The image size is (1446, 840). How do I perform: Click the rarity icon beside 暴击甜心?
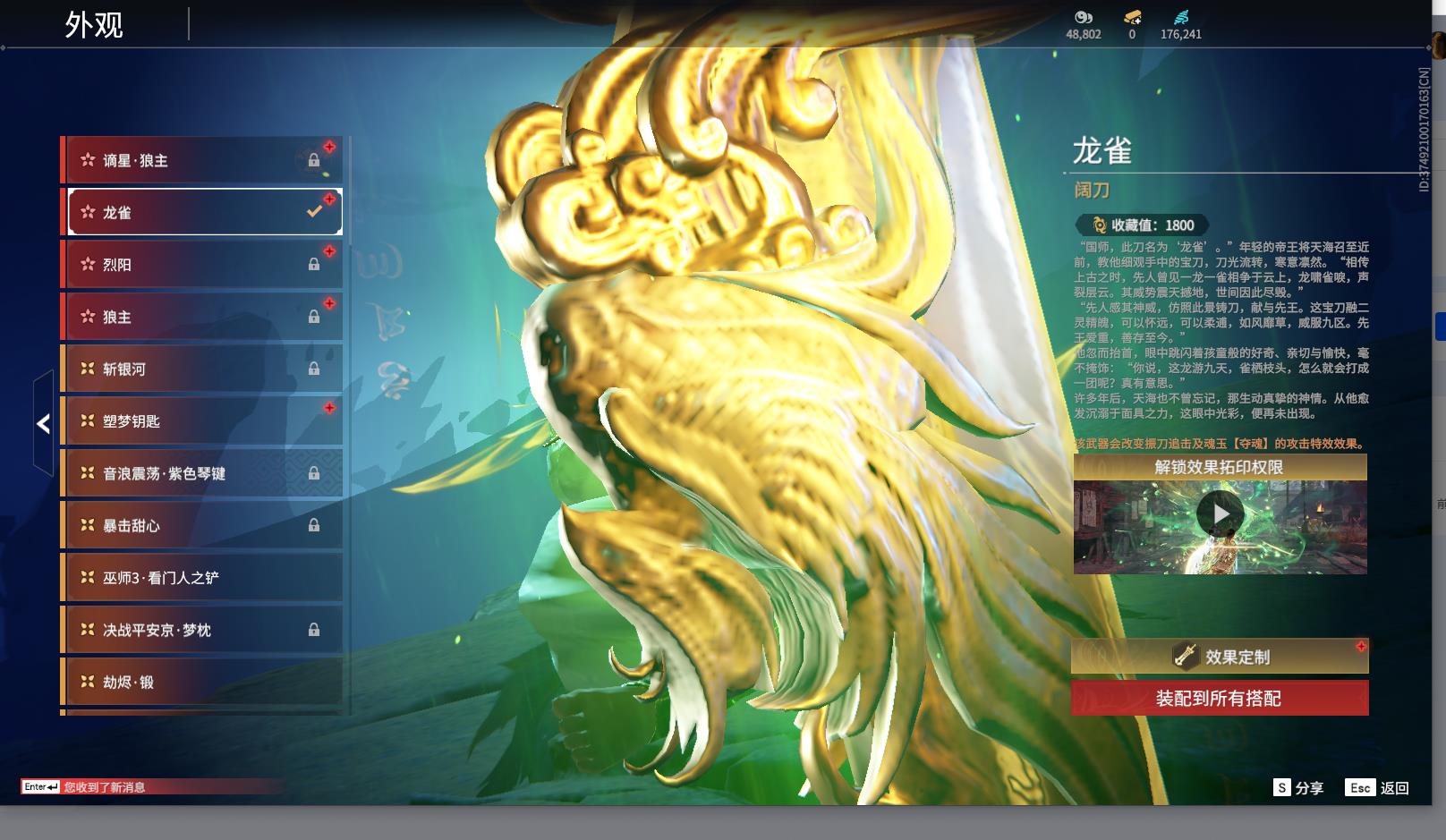point(88,525)
